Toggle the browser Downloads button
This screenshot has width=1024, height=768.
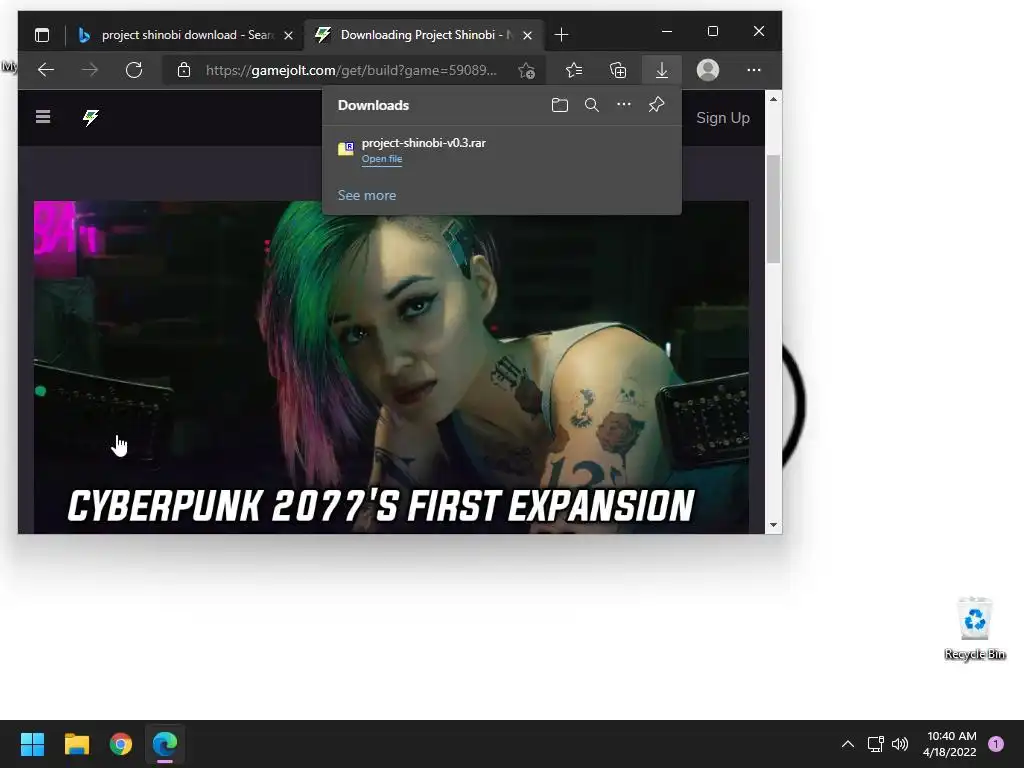click(x=662, y=70)
